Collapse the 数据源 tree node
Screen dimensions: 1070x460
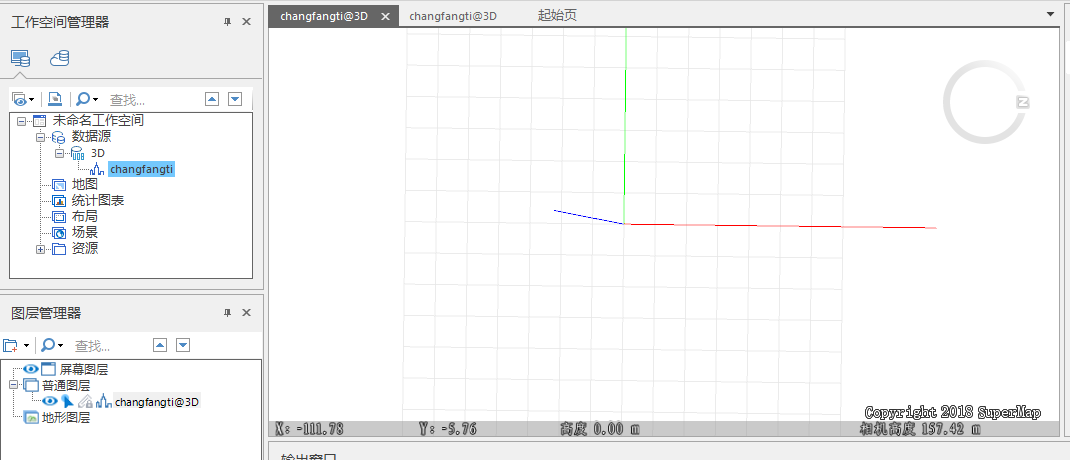point(41,137)
